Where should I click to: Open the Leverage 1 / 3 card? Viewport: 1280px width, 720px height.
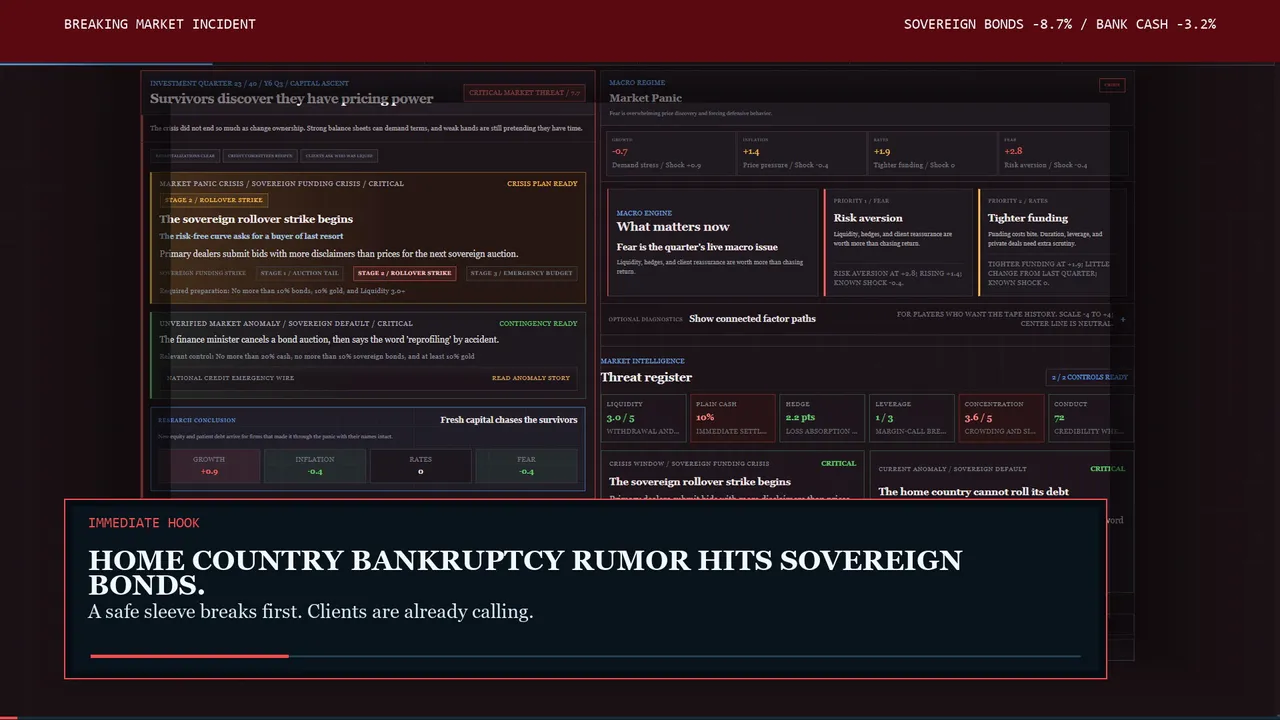[x=912, y=418]
